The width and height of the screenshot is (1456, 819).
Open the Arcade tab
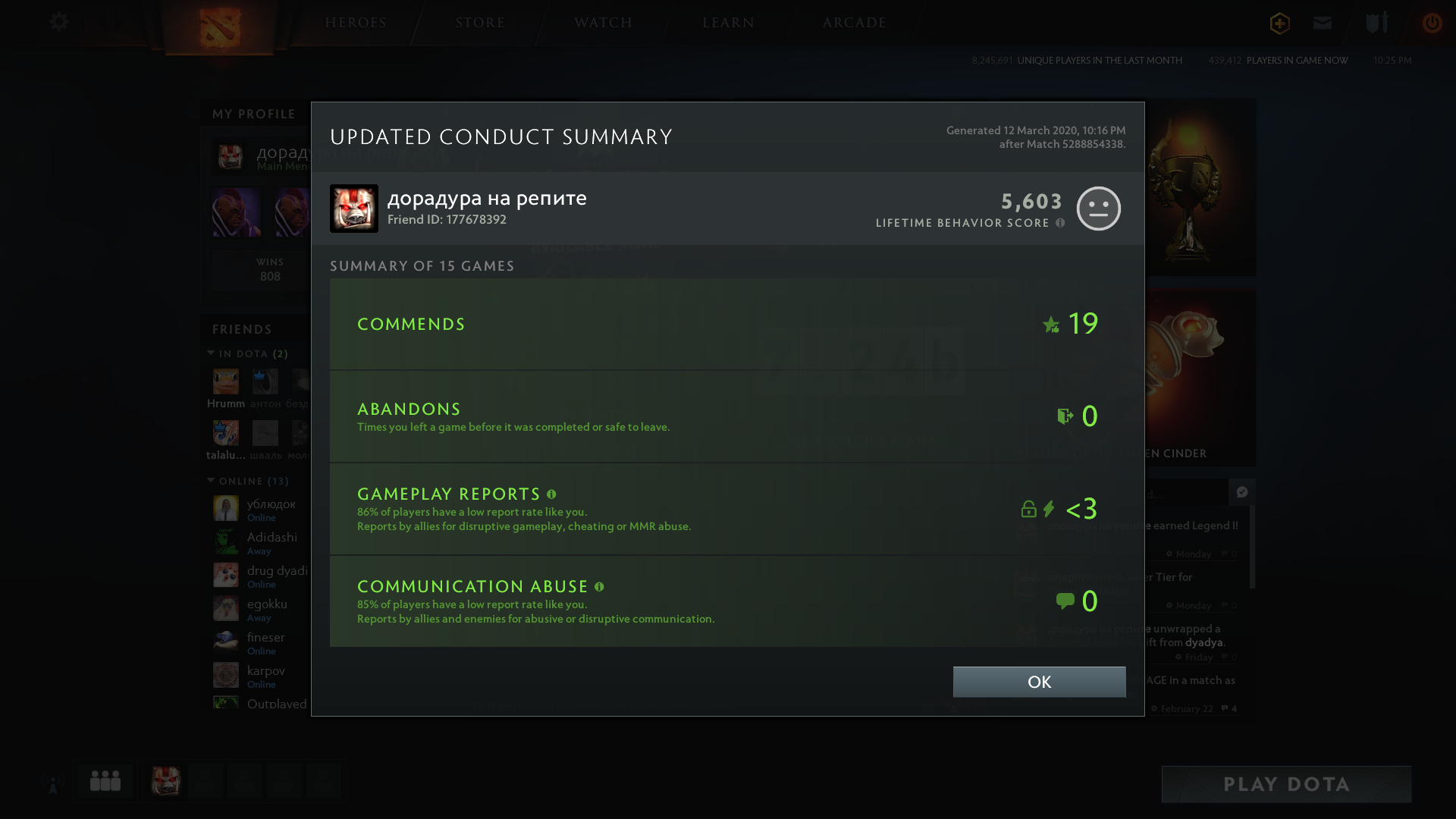coord(855,23)
